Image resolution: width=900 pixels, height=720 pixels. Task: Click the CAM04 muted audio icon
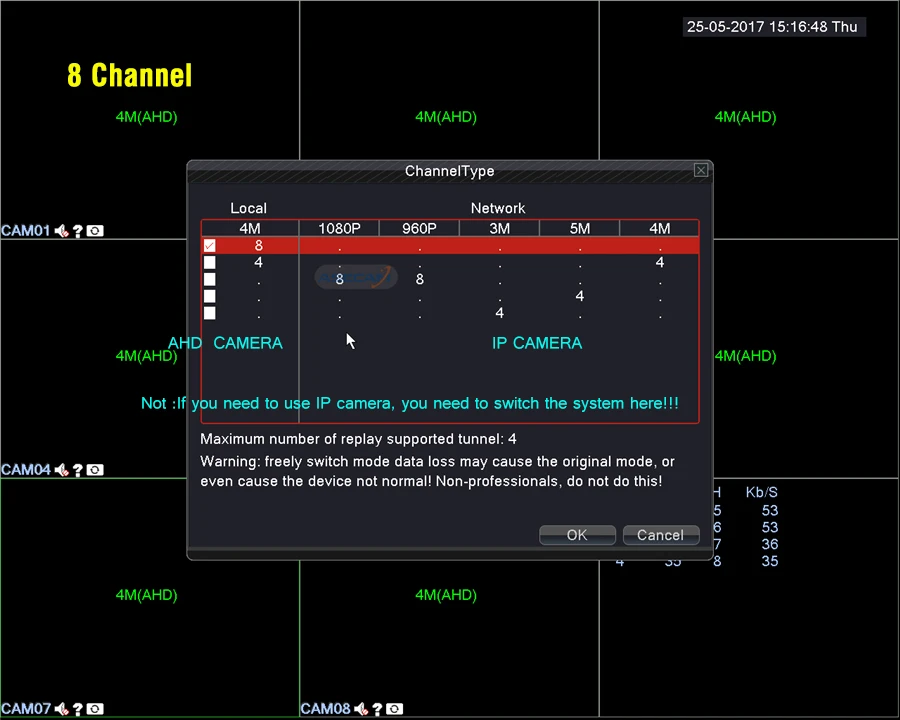[61, 470]
